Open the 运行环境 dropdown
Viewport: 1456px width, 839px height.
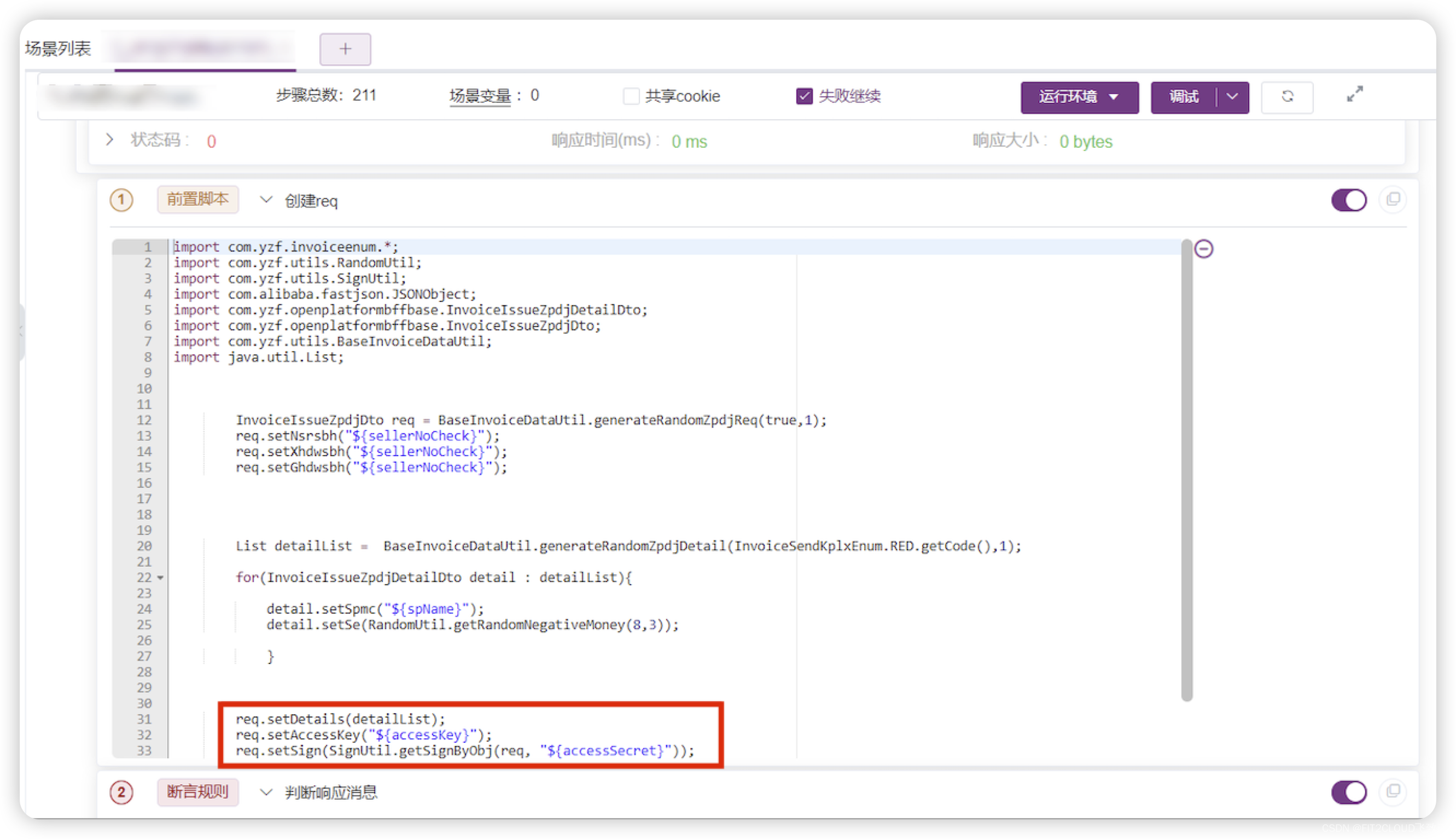[x=1079, y=97]
